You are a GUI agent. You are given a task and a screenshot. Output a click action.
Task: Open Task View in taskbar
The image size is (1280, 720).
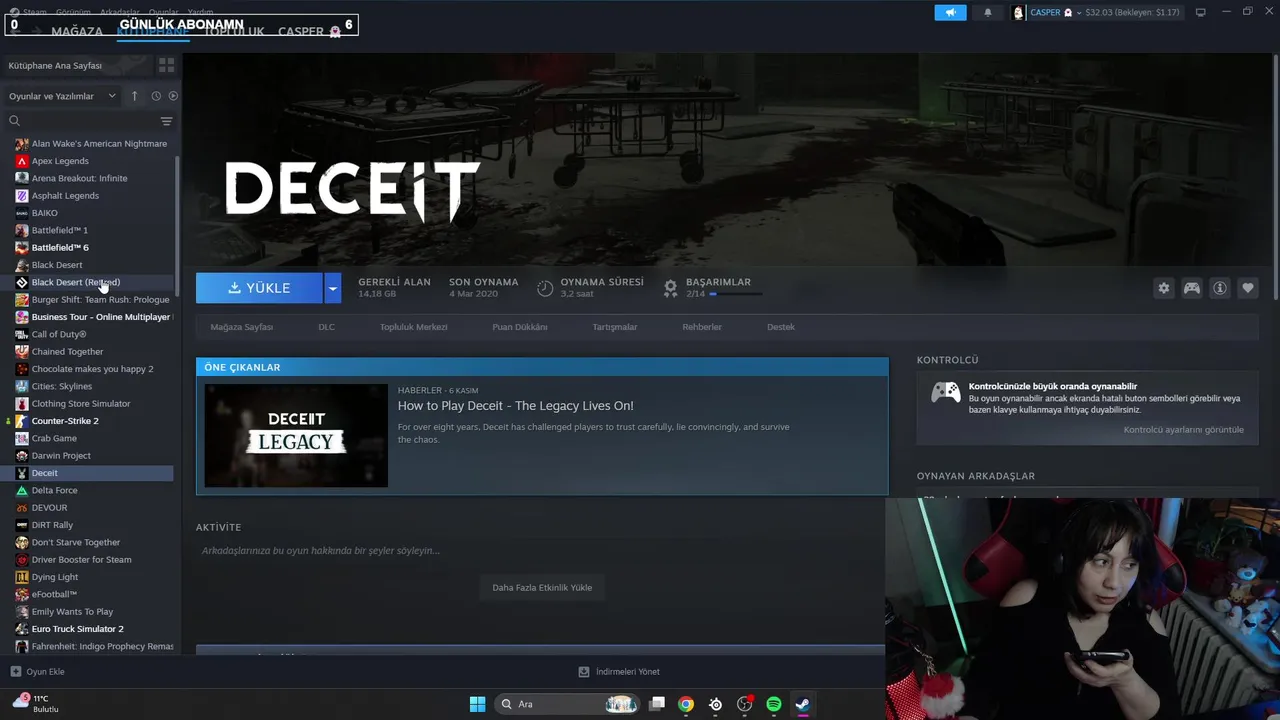657,704
